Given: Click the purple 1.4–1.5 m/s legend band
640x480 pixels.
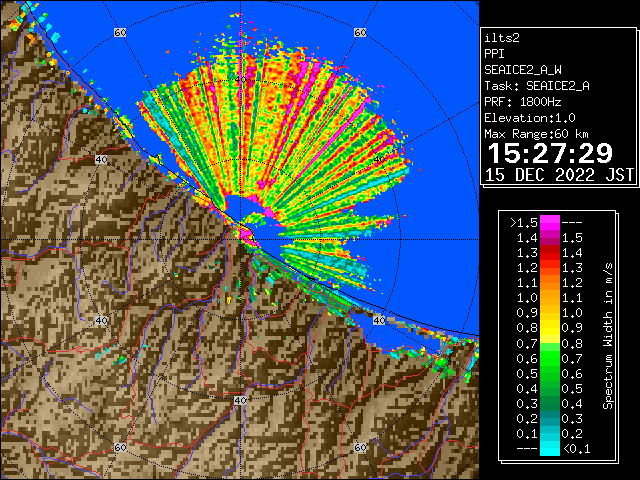Looking at the screenshot, I should (x=550, y=238).
